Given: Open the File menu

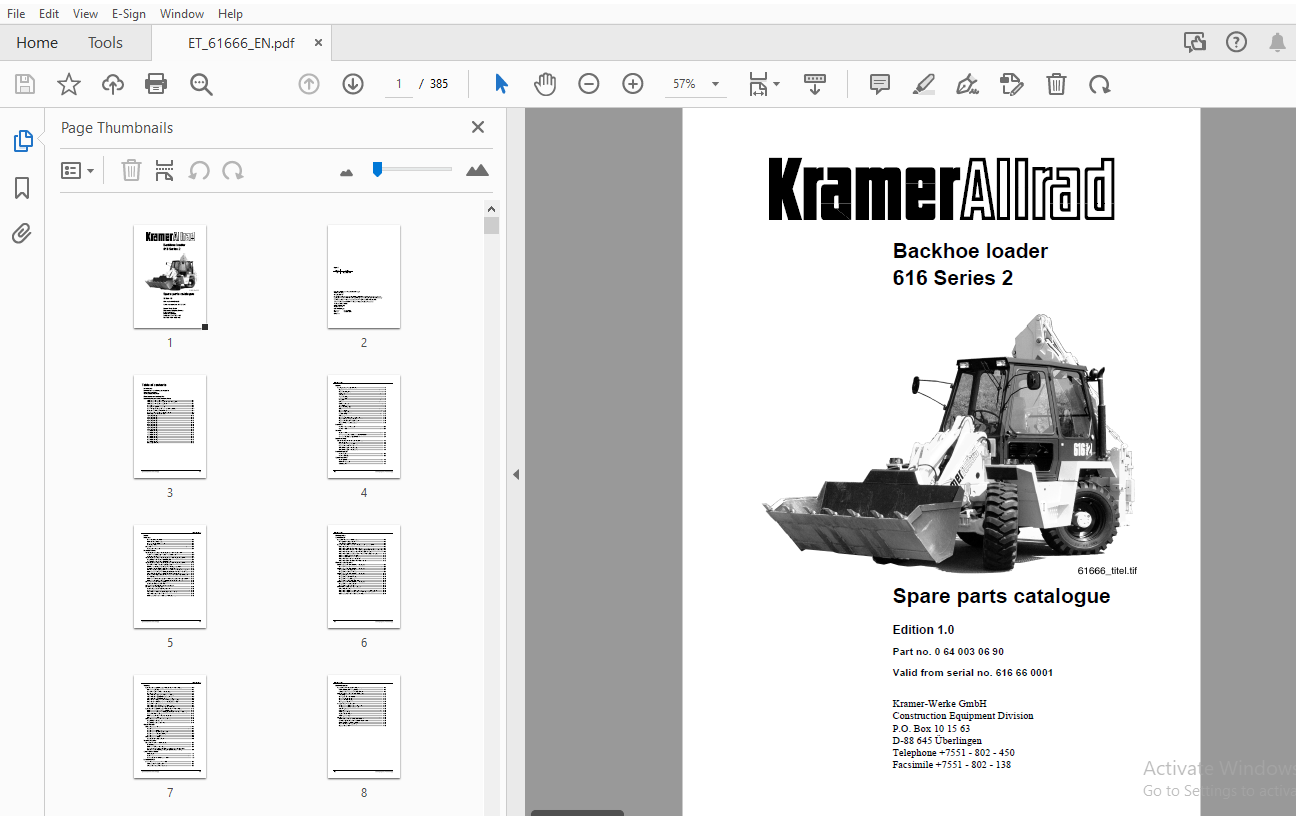Looking at the screenshot, I should [x=16, y=14].
